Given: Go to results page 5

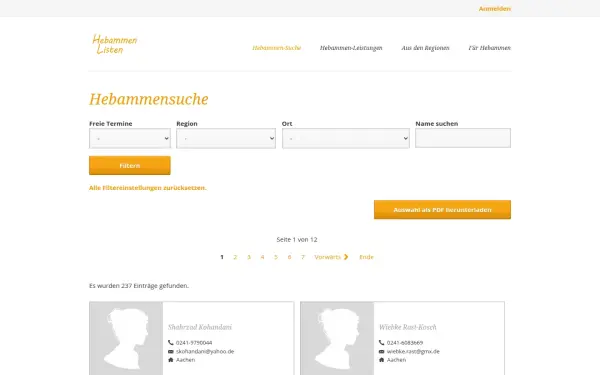Looking at the screenshot, I should coord(276,257).
